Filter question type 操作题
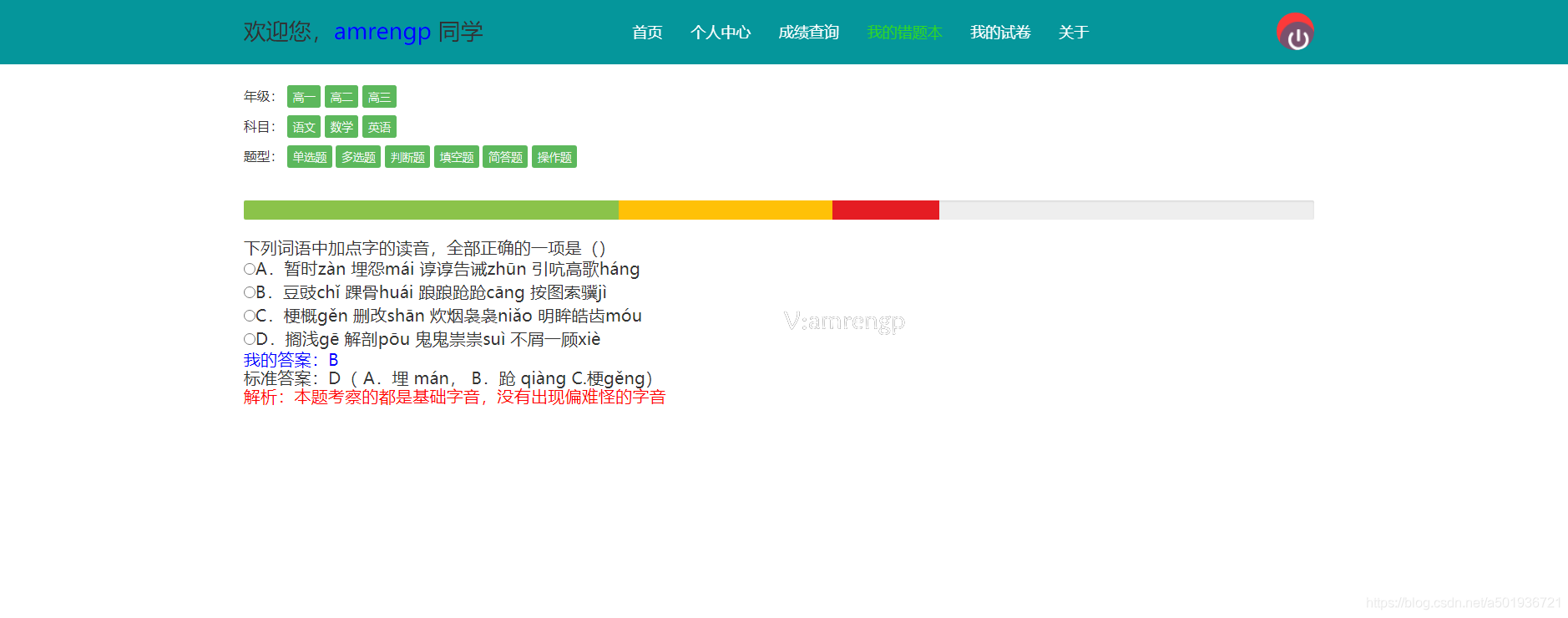Image resolution: width=1568 pixels, height=618 pixels. coord(554,157)
